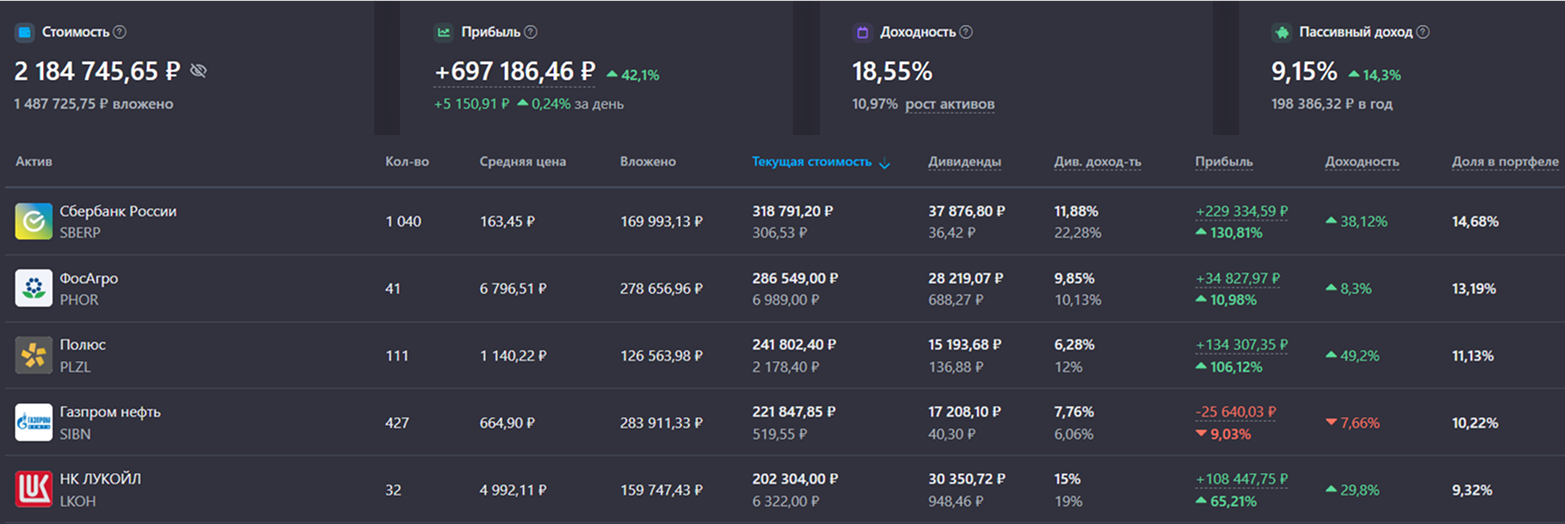Open ФосАгро asset name
This screenshot has width=1565, height=524.
(x=89, y=279)
